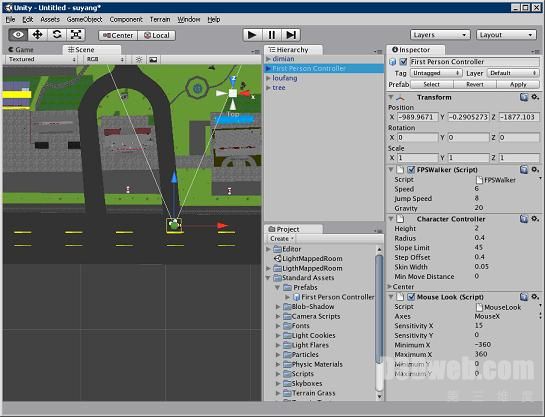Open the Textured draw mode dropdown
The image size is (545, 417).
(x=42, y=59)
